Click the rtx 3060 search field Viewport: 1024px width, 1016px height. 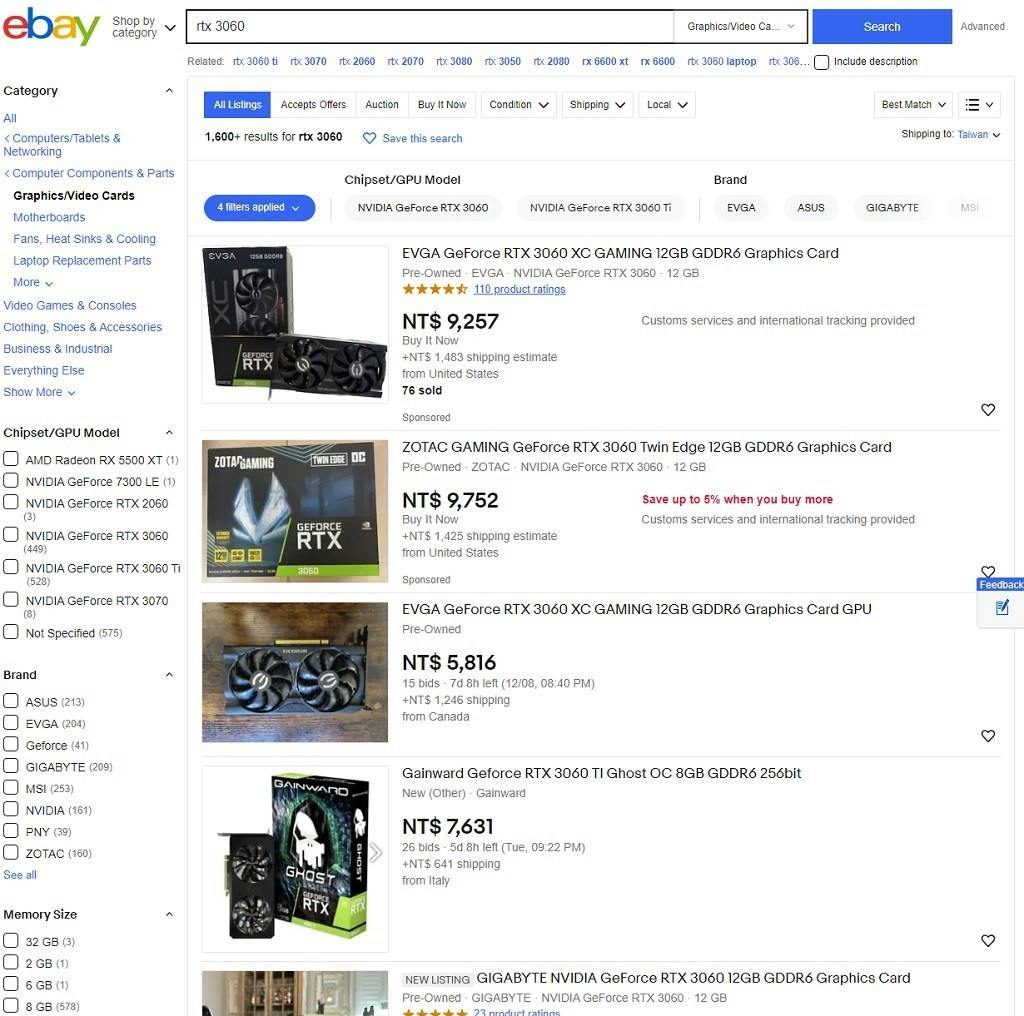[x=430, y=27]
